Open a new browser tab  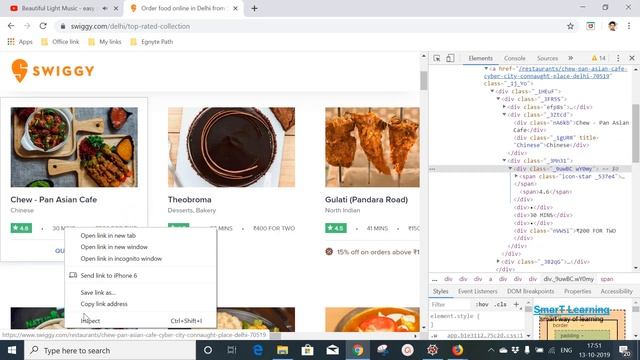(254, 8)
